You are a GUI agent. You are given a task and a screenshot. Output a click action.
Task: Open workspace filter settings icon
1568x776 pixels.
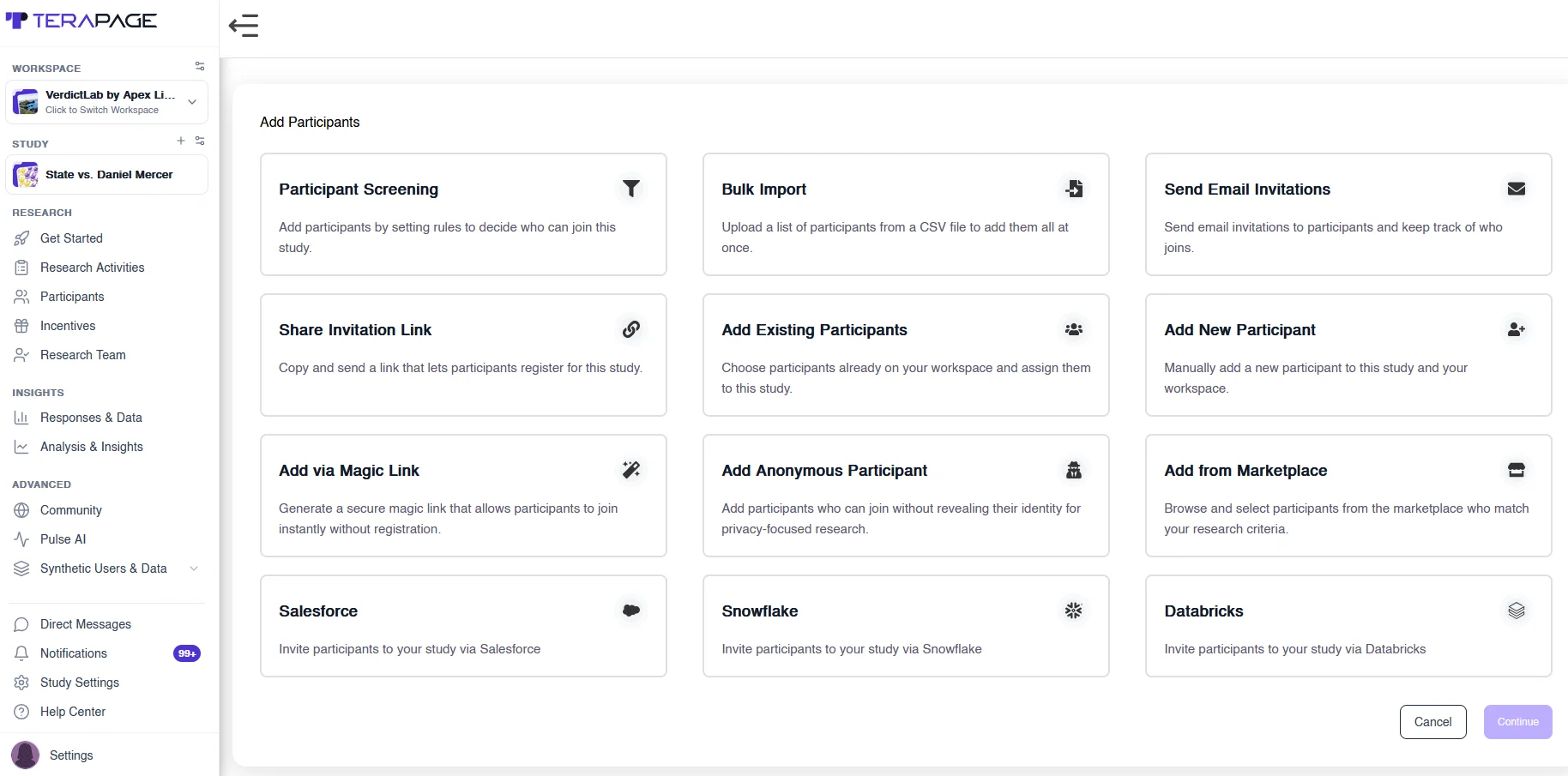[x=200, y=66]
